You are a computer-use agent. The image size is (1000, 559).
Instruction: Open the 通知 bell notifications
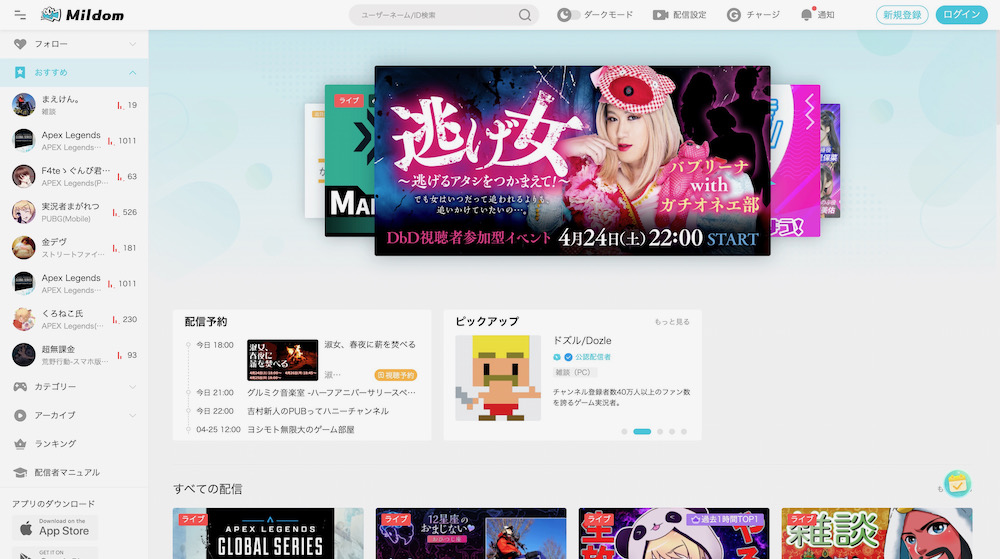tap(807, 15)
